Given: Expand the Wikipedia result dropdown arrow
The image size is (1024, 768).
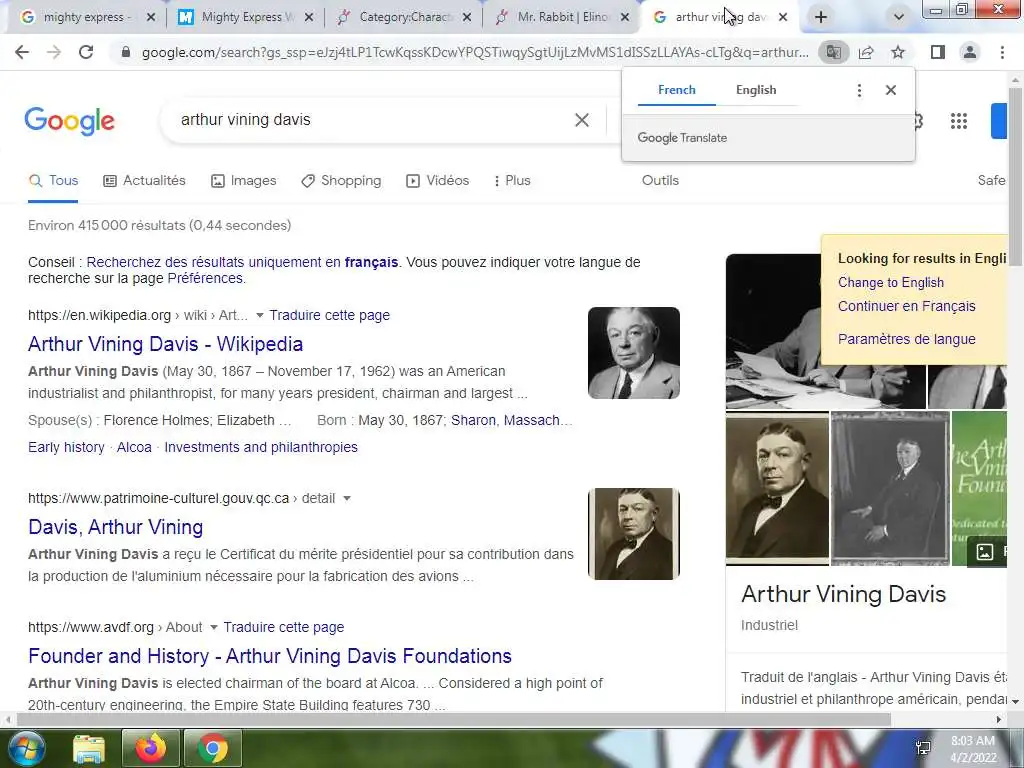Looking at the screenshot, I should (x=259, y=315).
